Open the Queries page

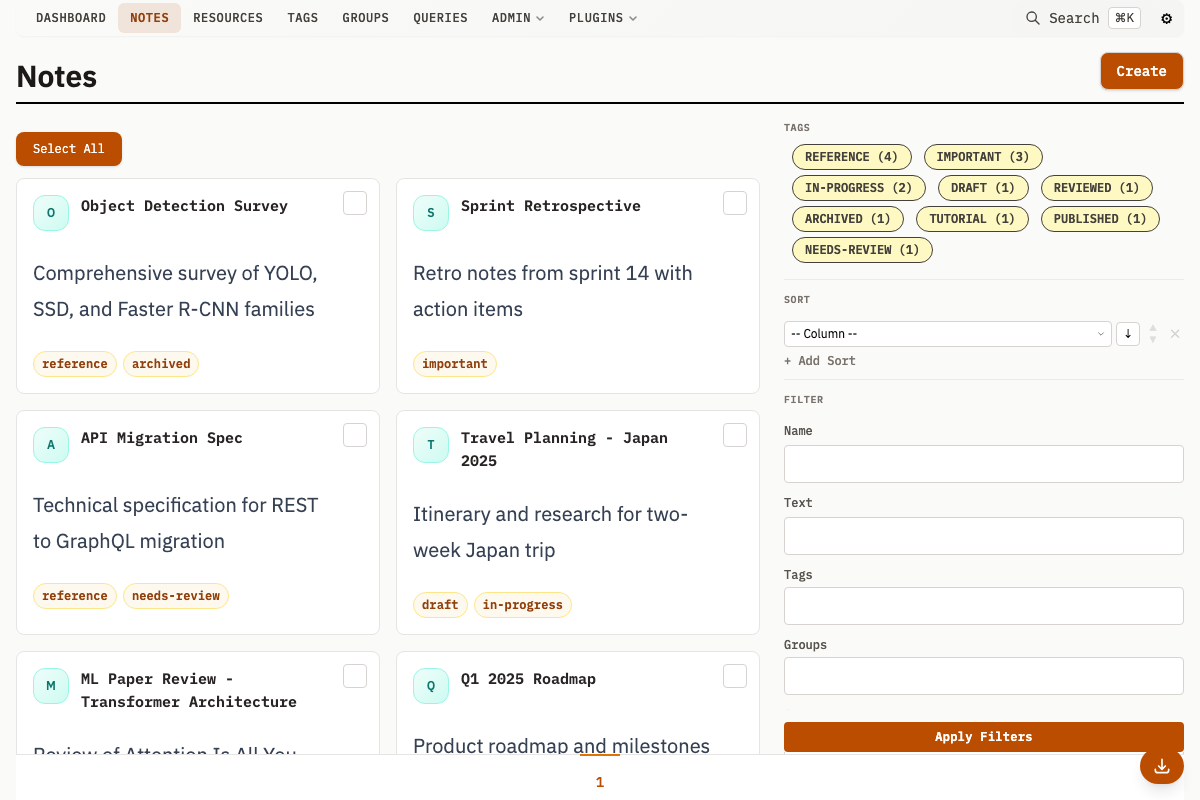(440, 18)
